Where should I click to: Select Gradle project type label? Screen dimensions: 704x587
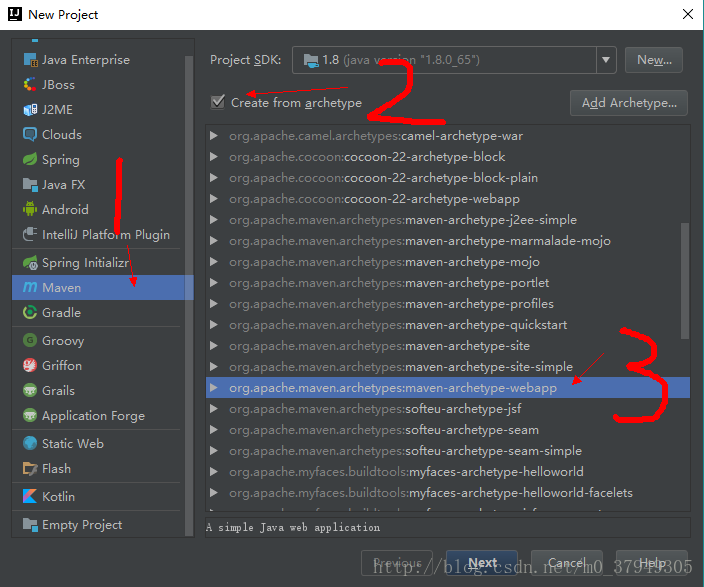coord(62,313)
